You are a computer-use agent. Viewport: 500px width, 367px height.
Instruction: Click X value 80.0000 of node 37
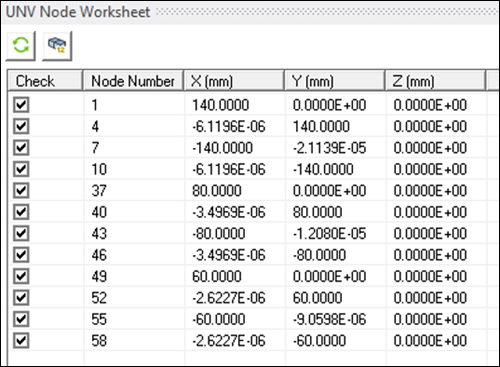(217, 191)
